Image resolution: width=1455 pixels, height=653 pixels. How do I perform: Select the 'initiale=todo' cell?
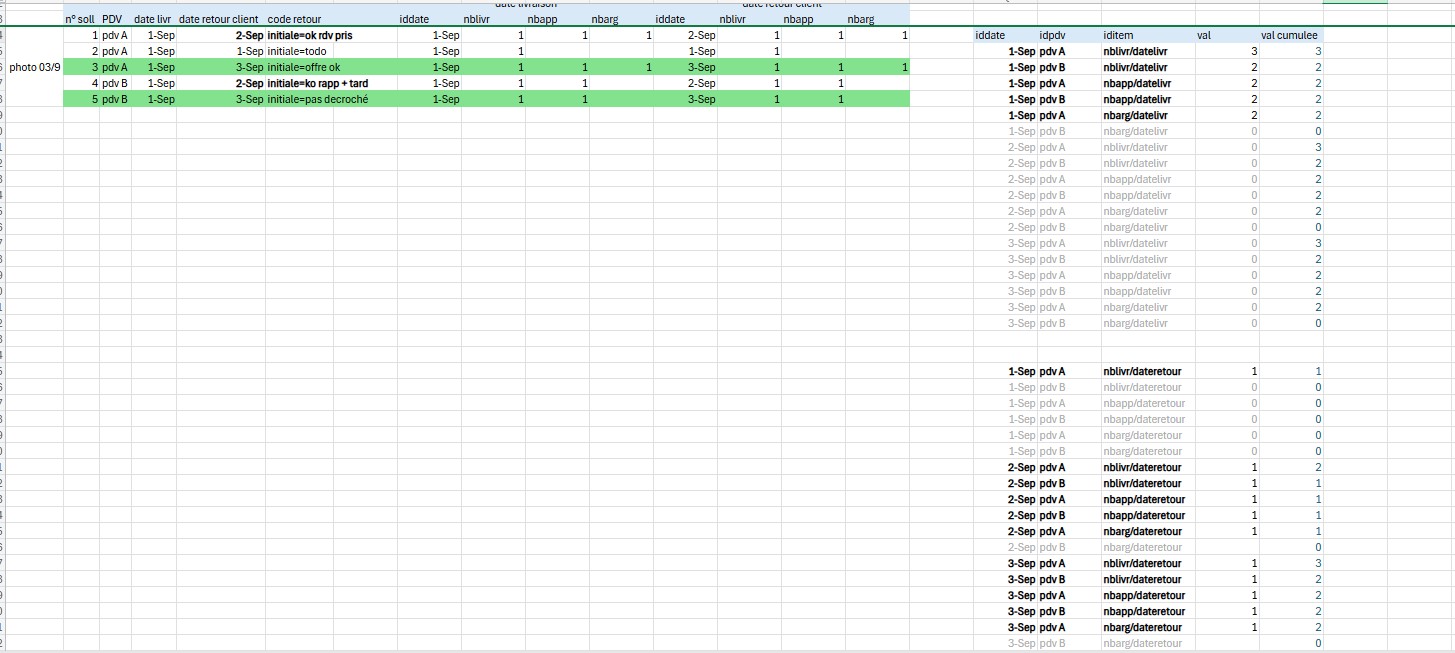[x=297, y=51]
